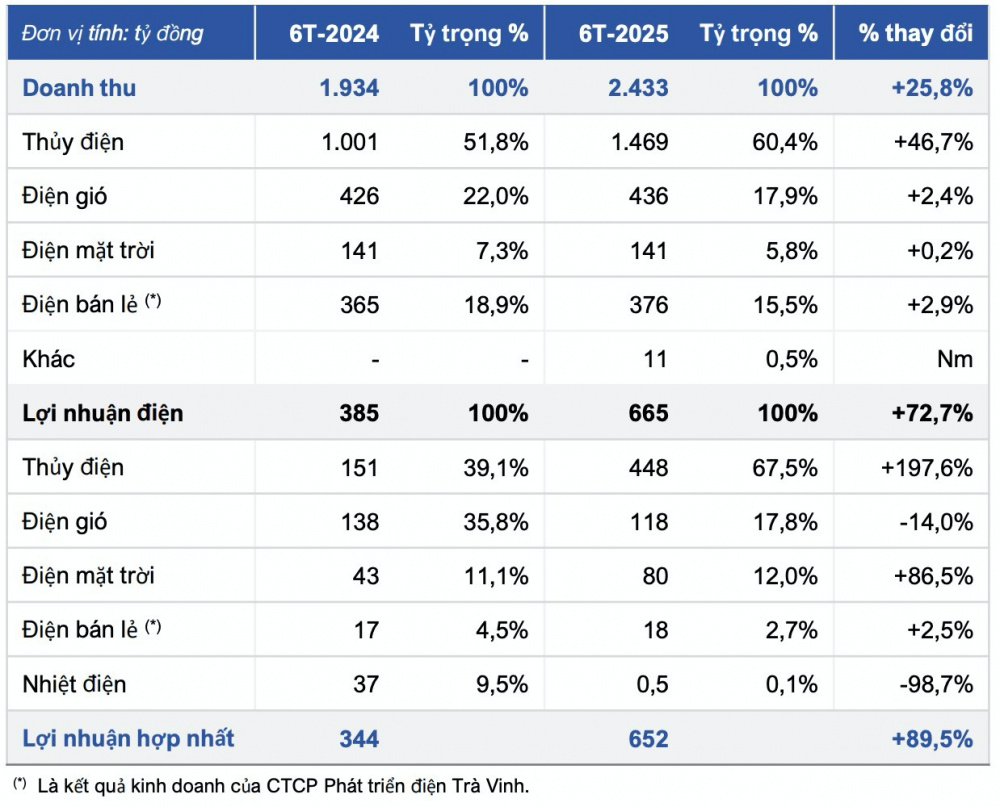This screenshot has width=1000, height=807.
Task: Click the 6T-2024 column header
Action: click(x=334, y=33)
